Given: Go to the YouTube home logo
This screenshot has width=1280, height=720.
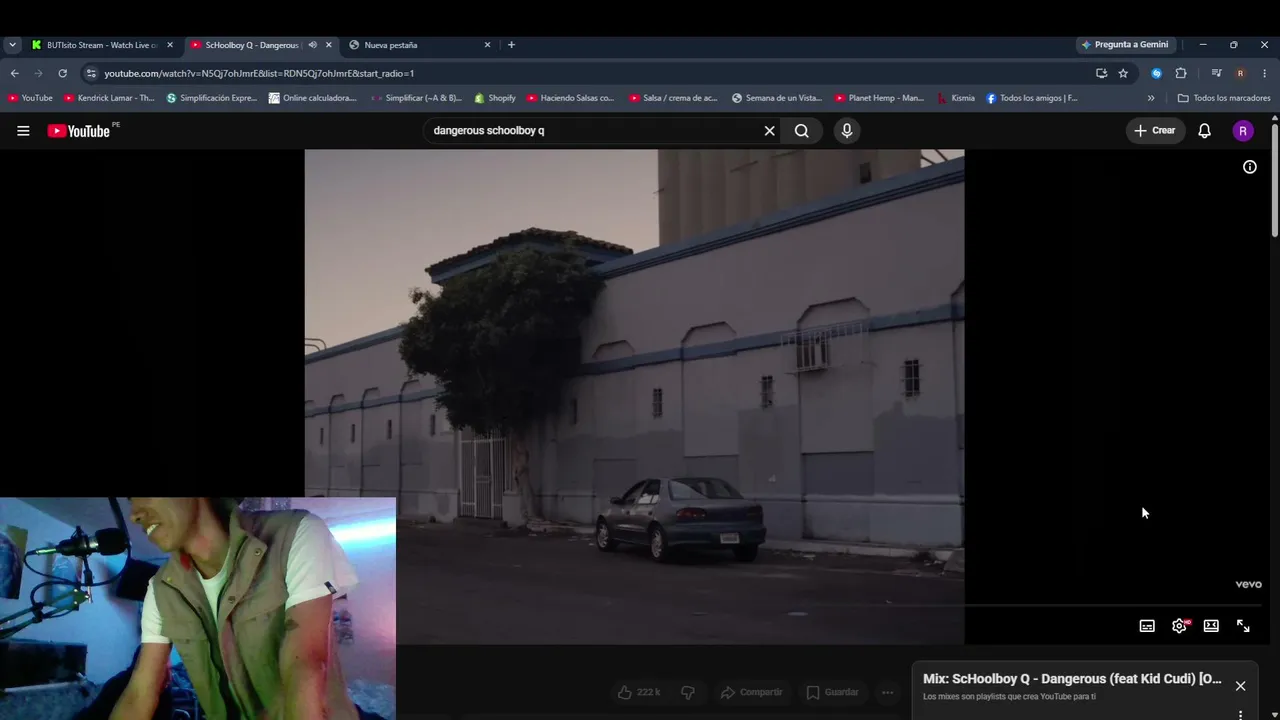Looking at the screenshot, I should click(x=79, y=131).
